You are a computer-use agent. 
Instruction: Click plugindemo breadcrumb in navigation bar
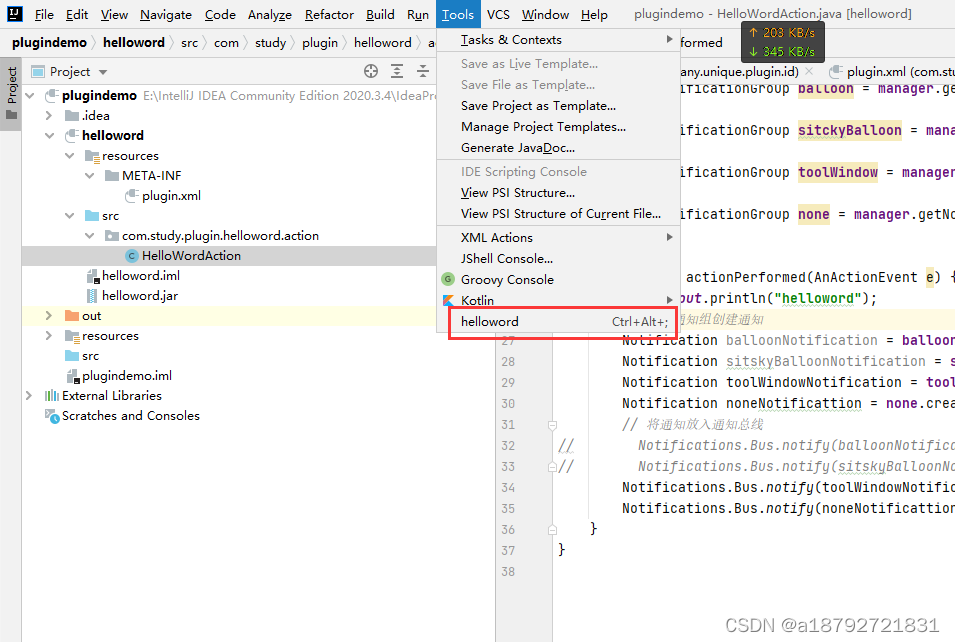49,43
